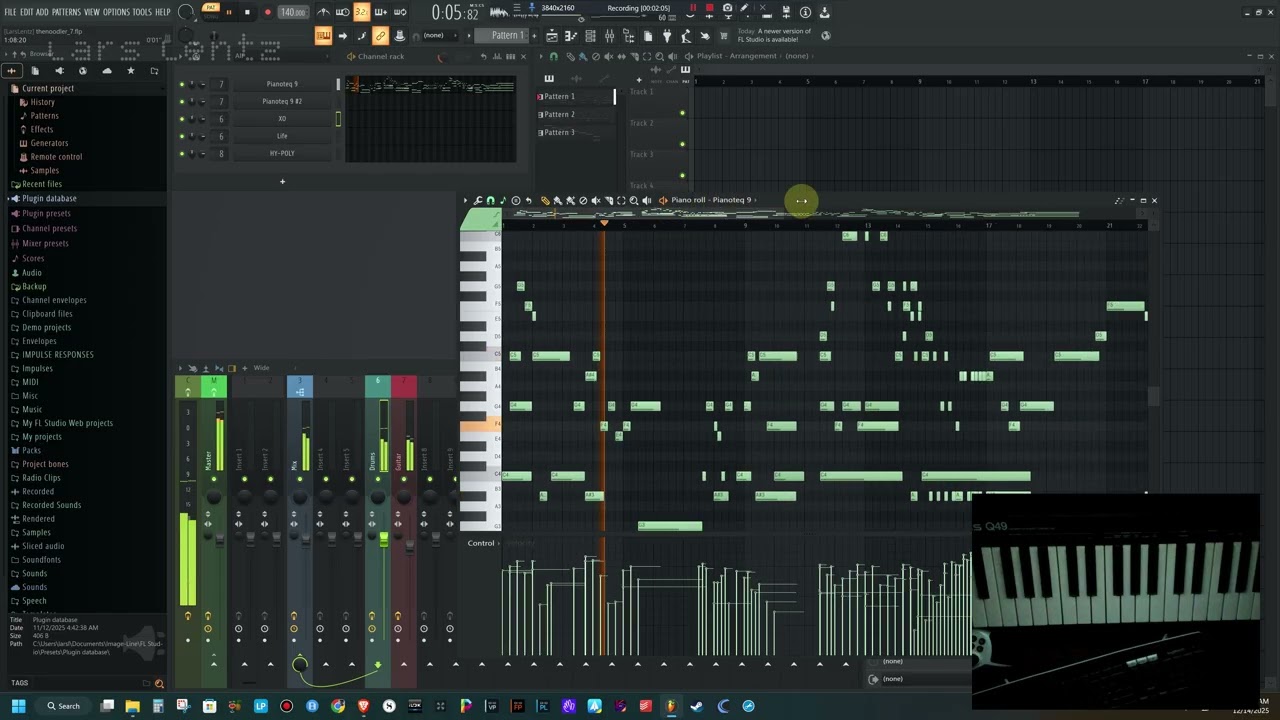This screenshot has height=720, width=1280.
Task: Expand the Channel presets folder
Action: pos(49,228)
